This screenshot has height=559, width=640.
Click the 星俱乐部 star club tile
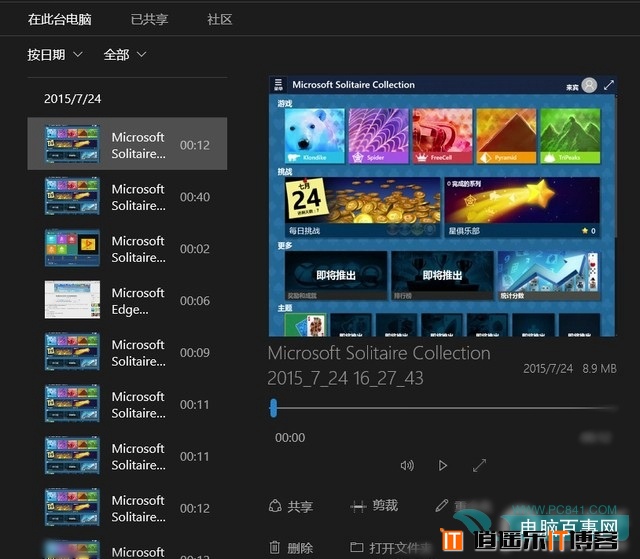coord(522,207)
